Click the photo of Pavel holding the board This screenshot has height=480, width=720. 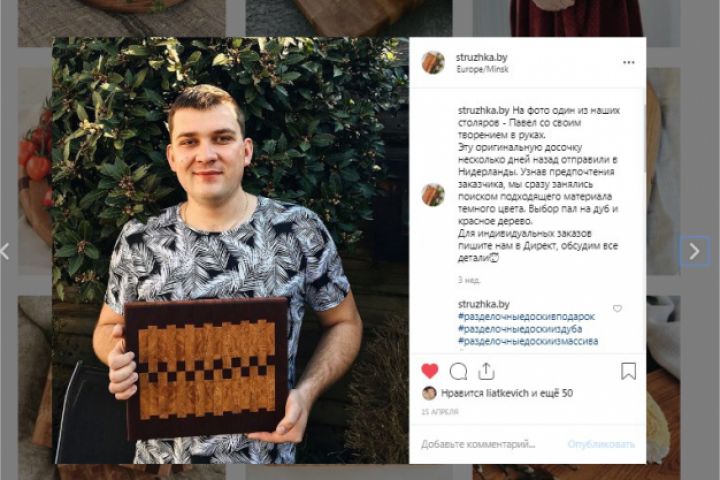coord(230,250)
